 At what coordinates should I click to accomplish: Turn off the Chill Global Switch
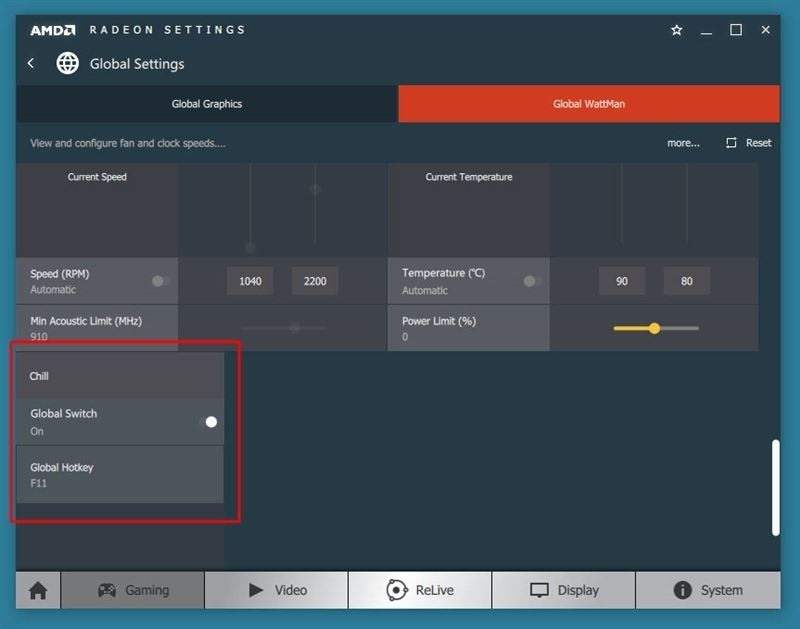click(209, 422)
